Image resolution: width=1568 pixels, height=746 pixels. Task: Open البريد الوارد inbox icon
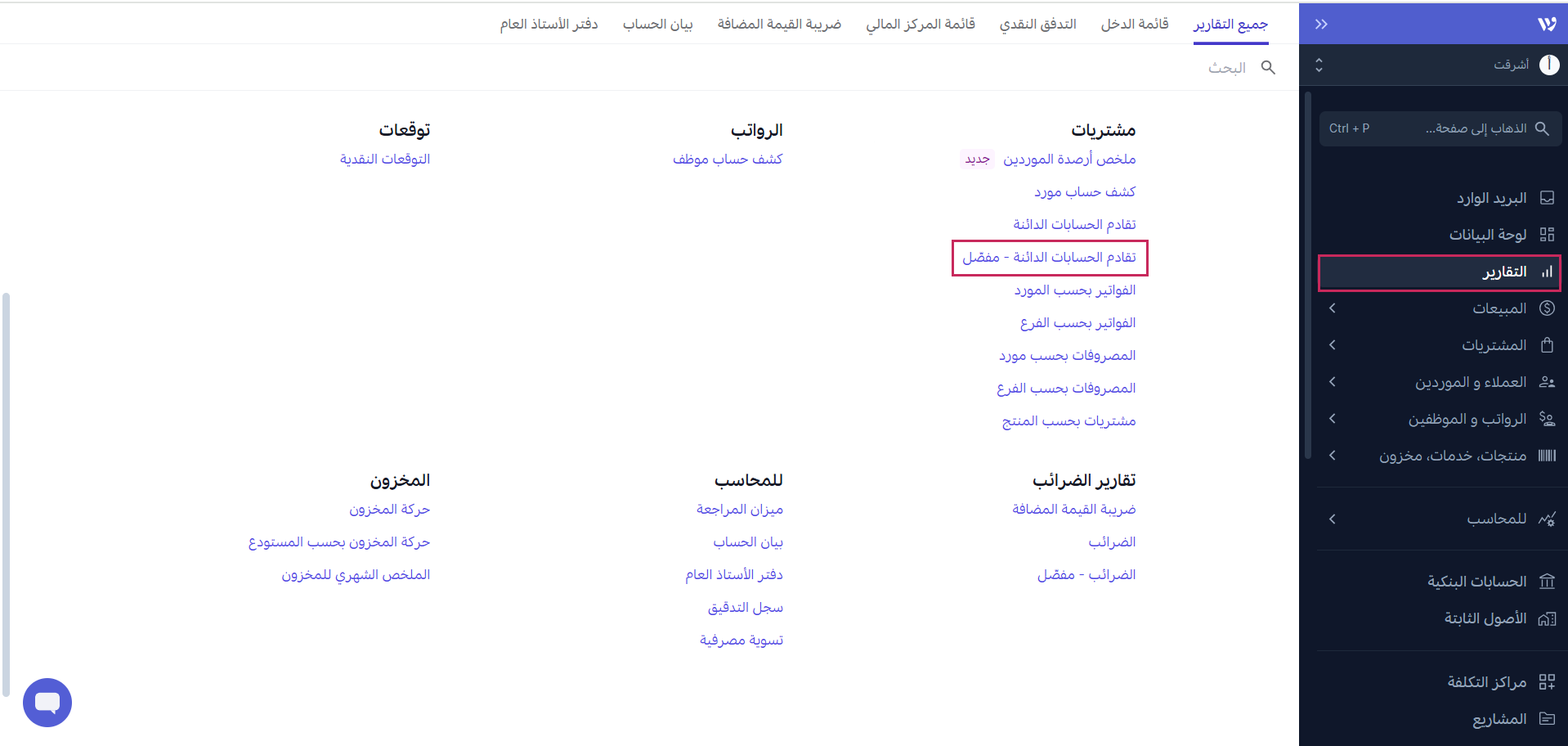click(x=1547, y=198)
